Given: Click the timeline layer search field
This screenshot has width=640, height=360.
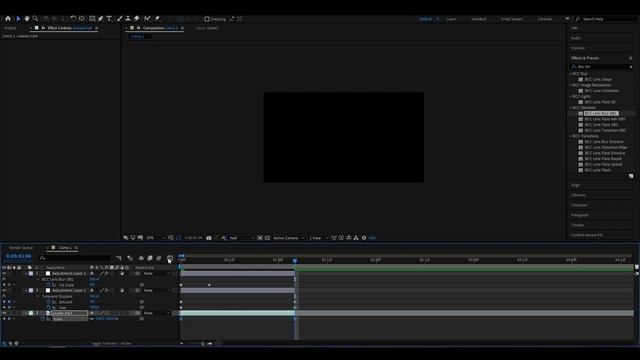Looking at the screenshot, I should tap(75, 258).
